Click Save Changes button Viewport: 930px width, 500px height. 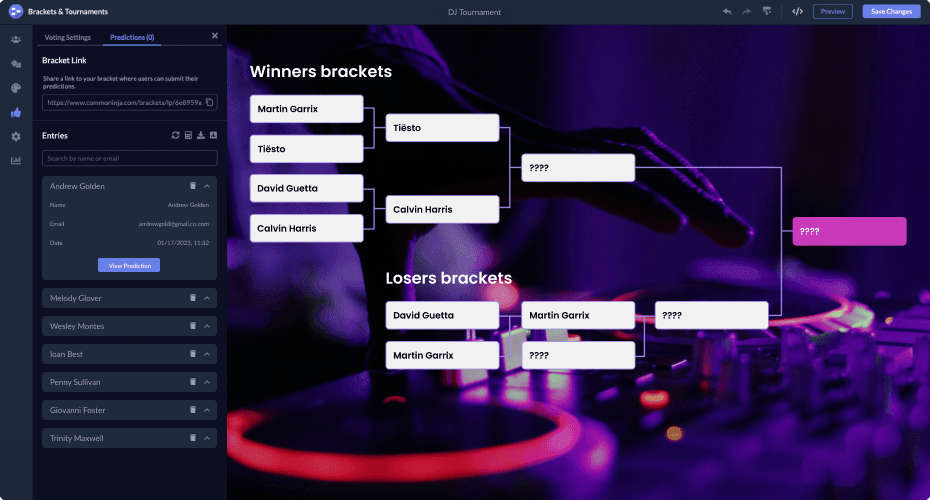pyautogui.click(x=891, y=11)
